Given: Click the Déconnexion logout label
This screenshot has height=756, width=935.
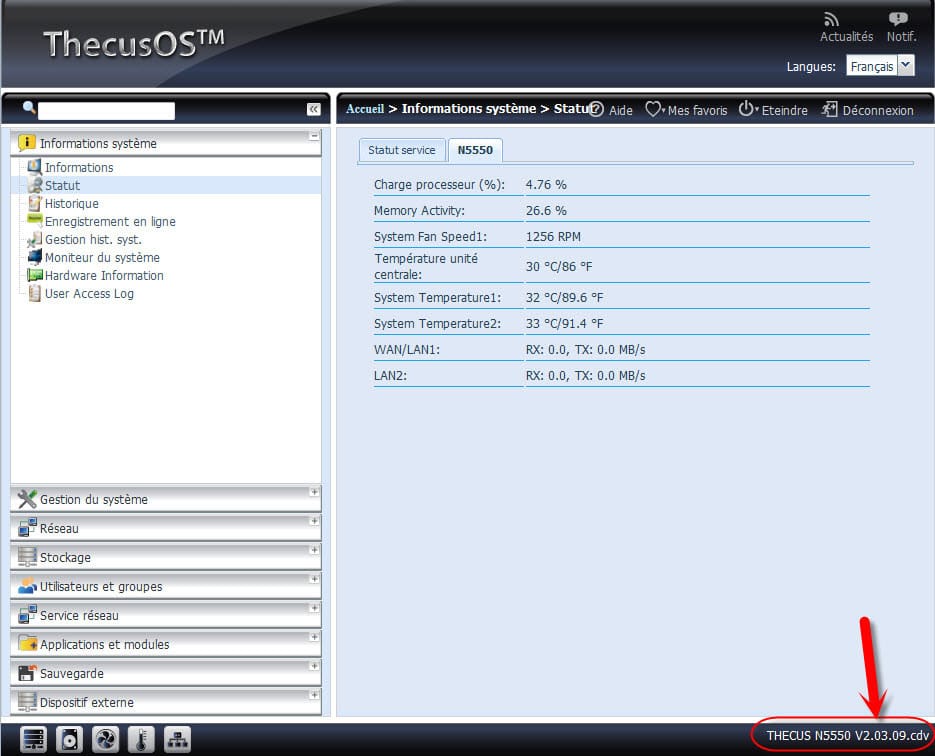Looking at the screenshot, I should pos(878,110).
